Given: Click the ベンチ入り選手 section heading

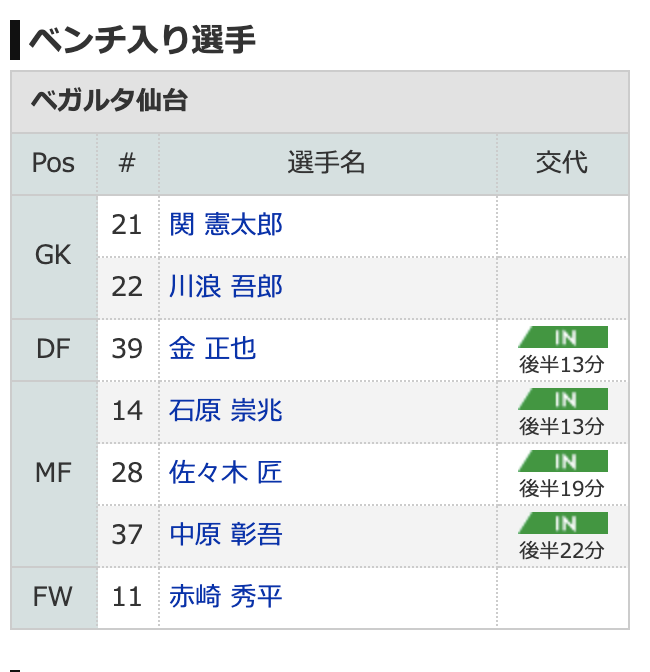Looking at the screenshot, I should pyautogui.click(x=142, y=40).
